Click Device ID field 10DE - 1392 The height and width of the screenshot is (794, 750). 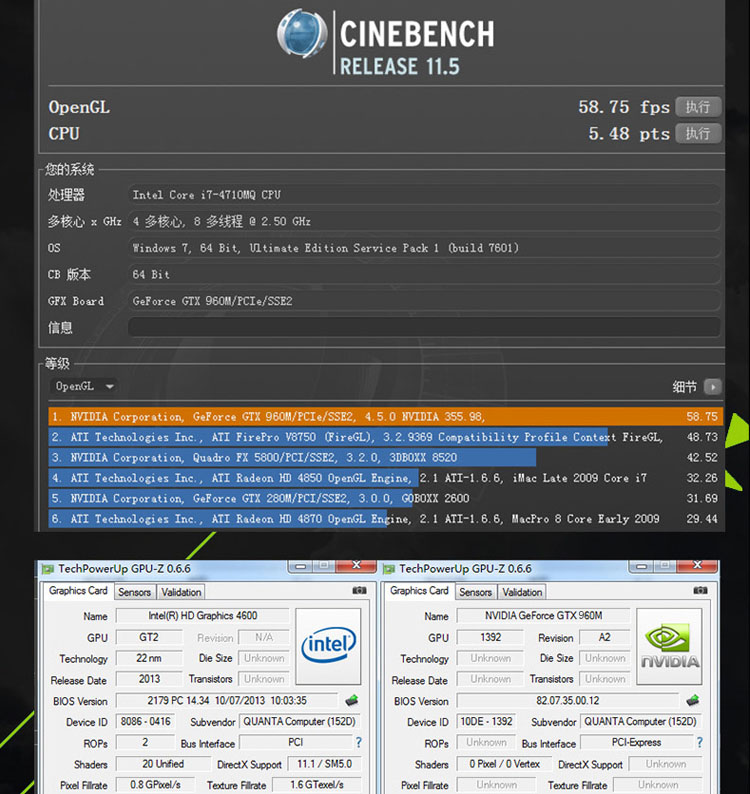(x=487, y=722)
